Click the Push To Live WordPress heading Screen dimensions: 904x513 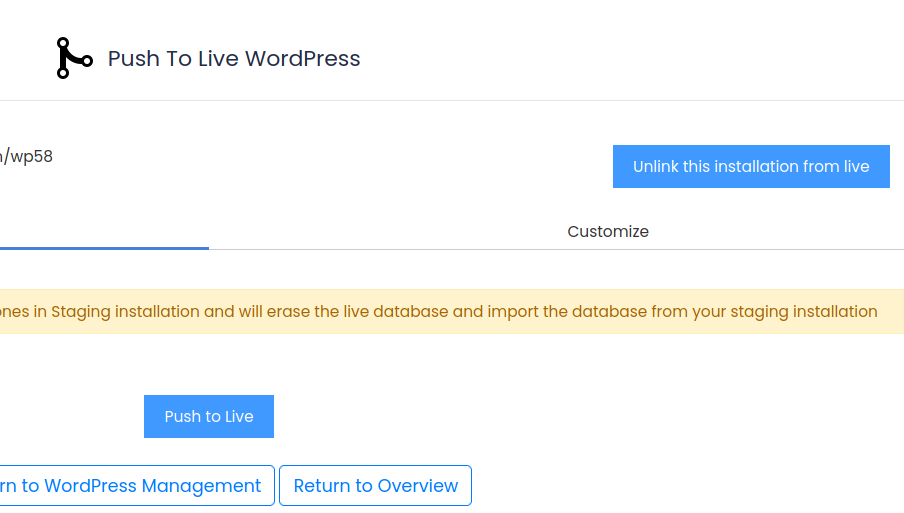click(234, 59)
